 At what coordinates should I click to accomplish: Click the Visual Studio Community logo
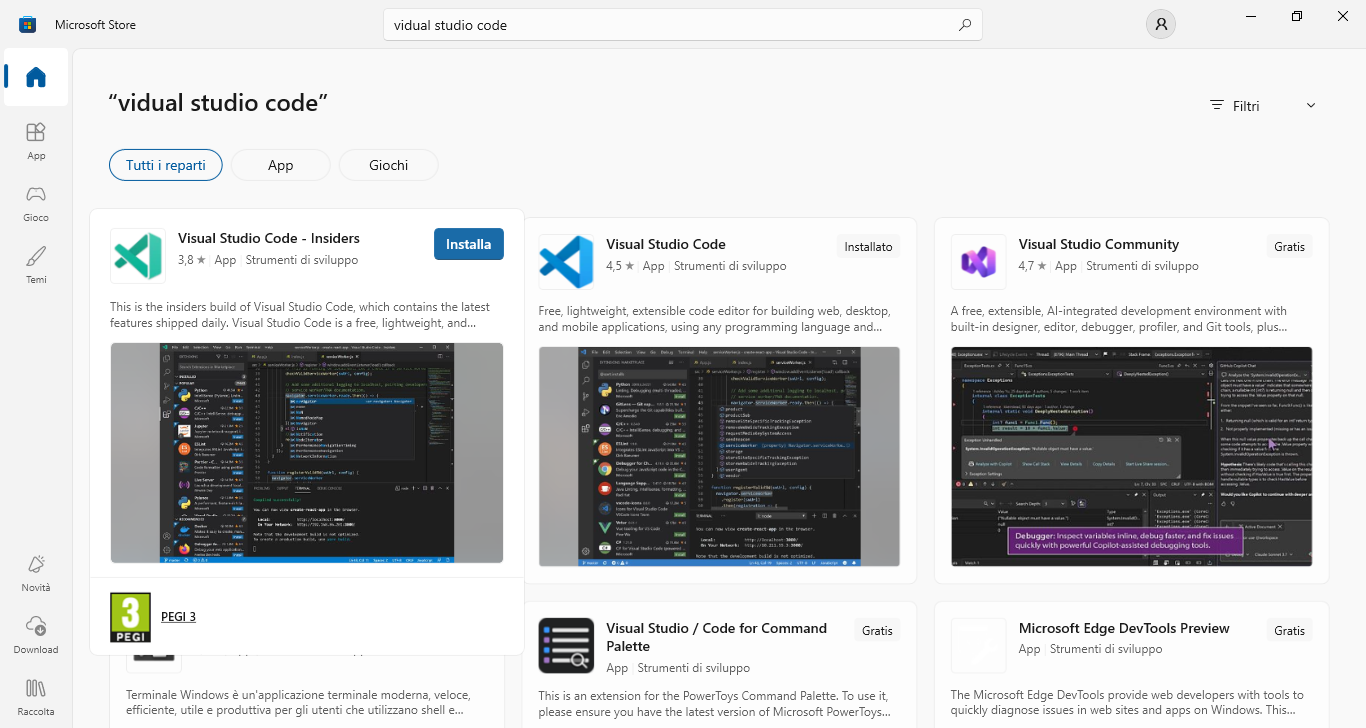(x=978, y=262)
